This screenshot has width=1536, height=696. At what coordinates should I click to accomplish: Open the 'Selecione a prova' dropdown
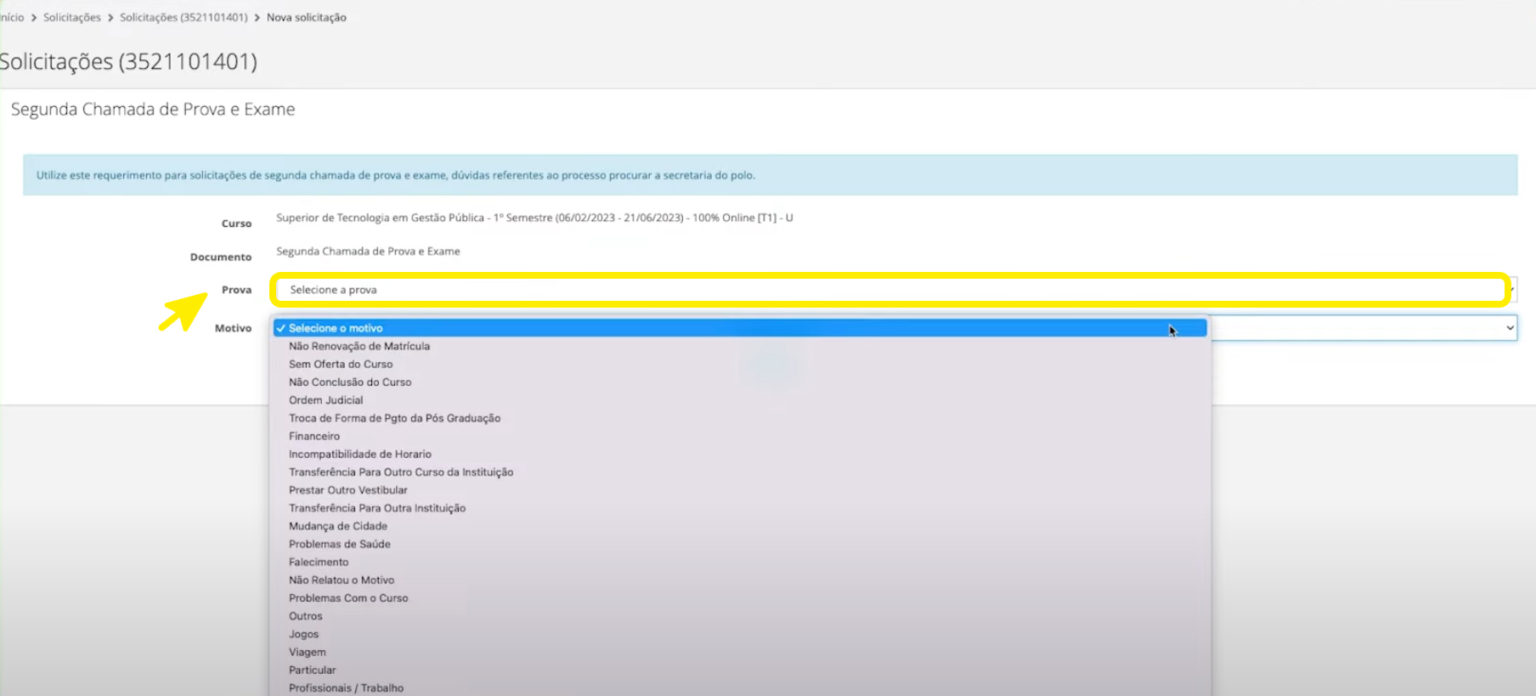[888, 290]
